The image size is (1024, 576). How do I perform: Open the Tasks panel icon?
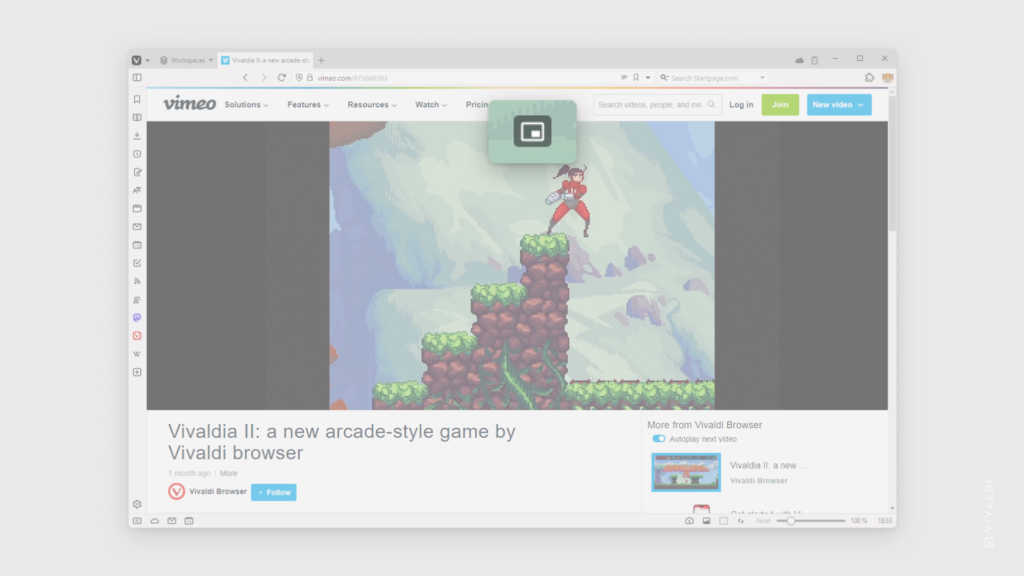point(137,263)
